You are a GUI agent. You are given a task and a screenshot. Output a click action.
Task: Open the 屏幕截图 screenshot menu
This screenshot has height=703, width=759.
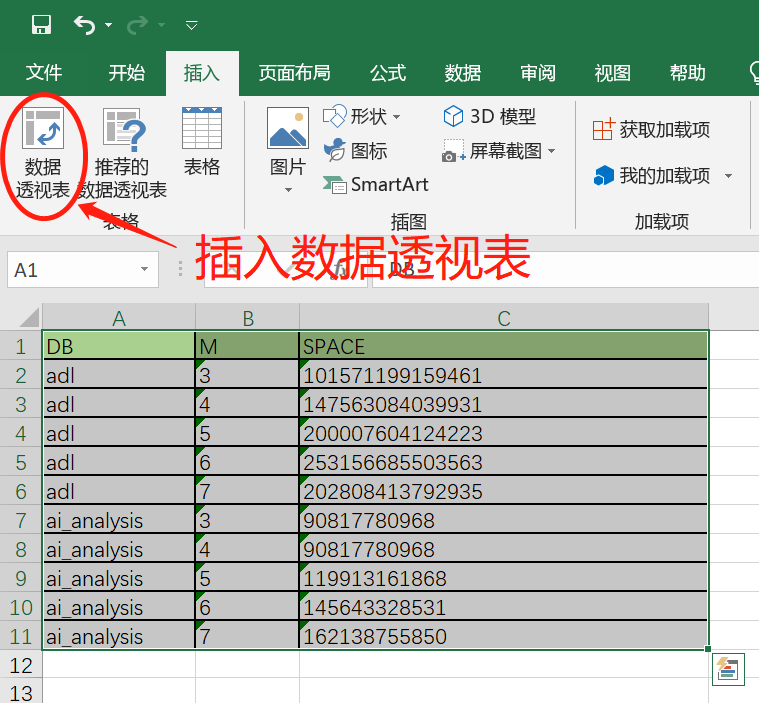(498, 151)
